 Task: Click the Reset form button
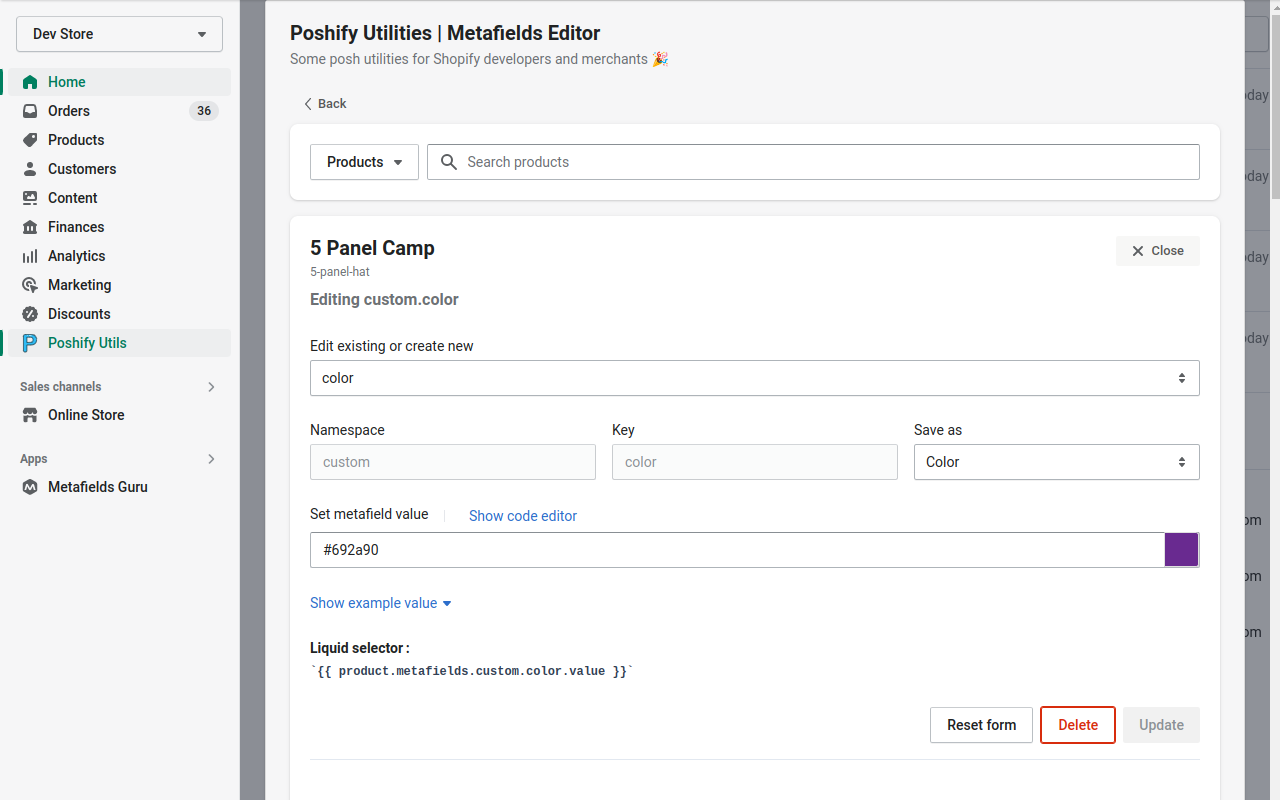(x=981, y=725)
